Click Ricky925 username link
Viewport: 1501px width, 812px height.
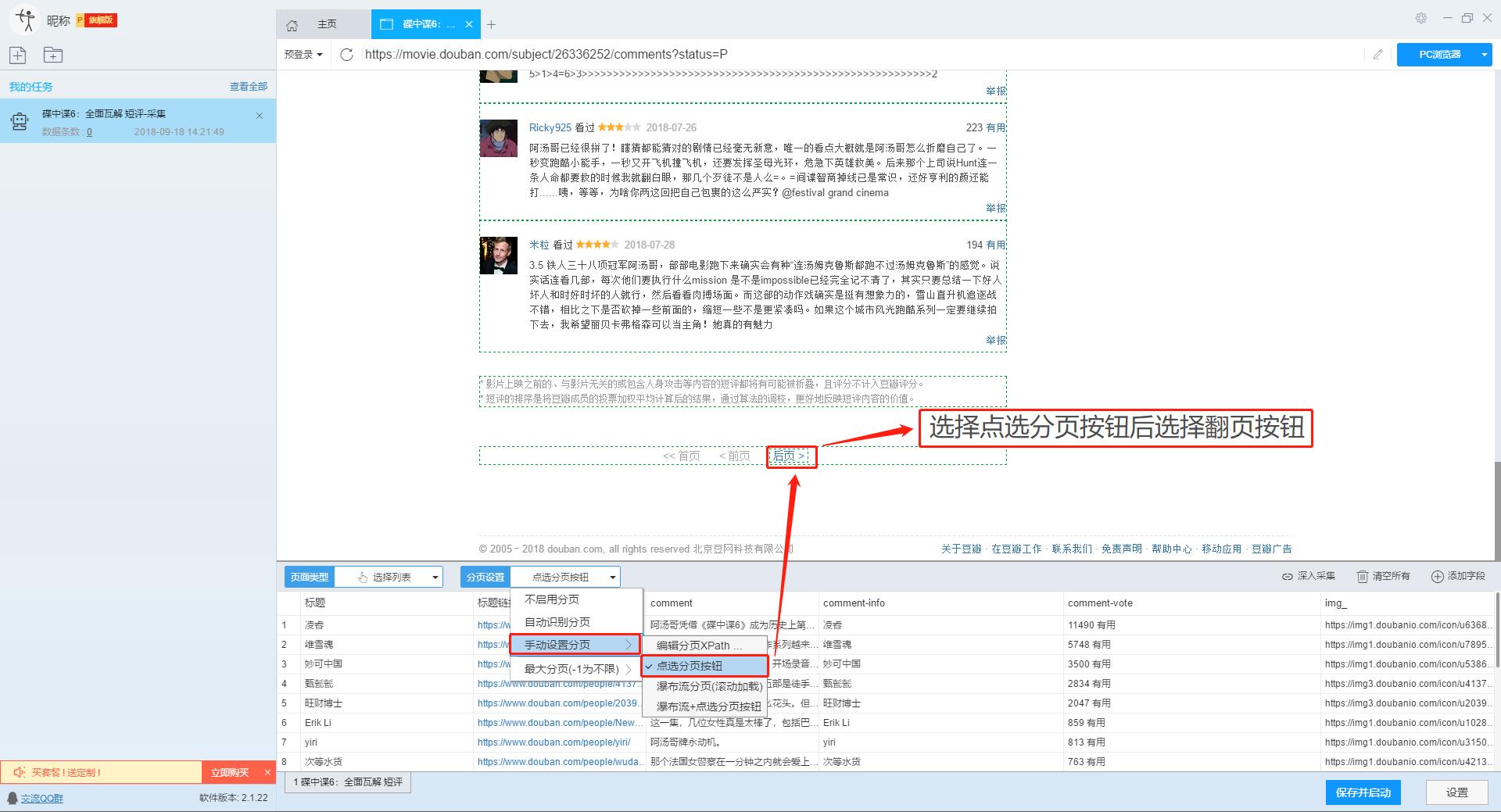(x=550, y=127)
